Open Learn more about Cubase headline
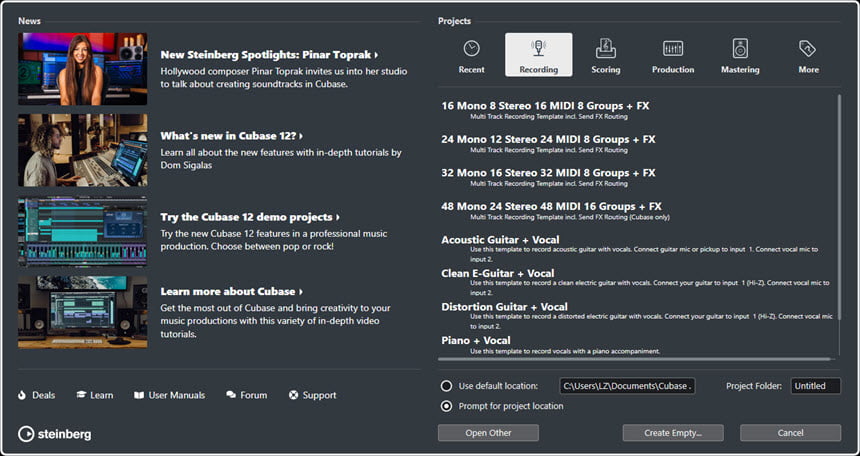 (231, 291)
